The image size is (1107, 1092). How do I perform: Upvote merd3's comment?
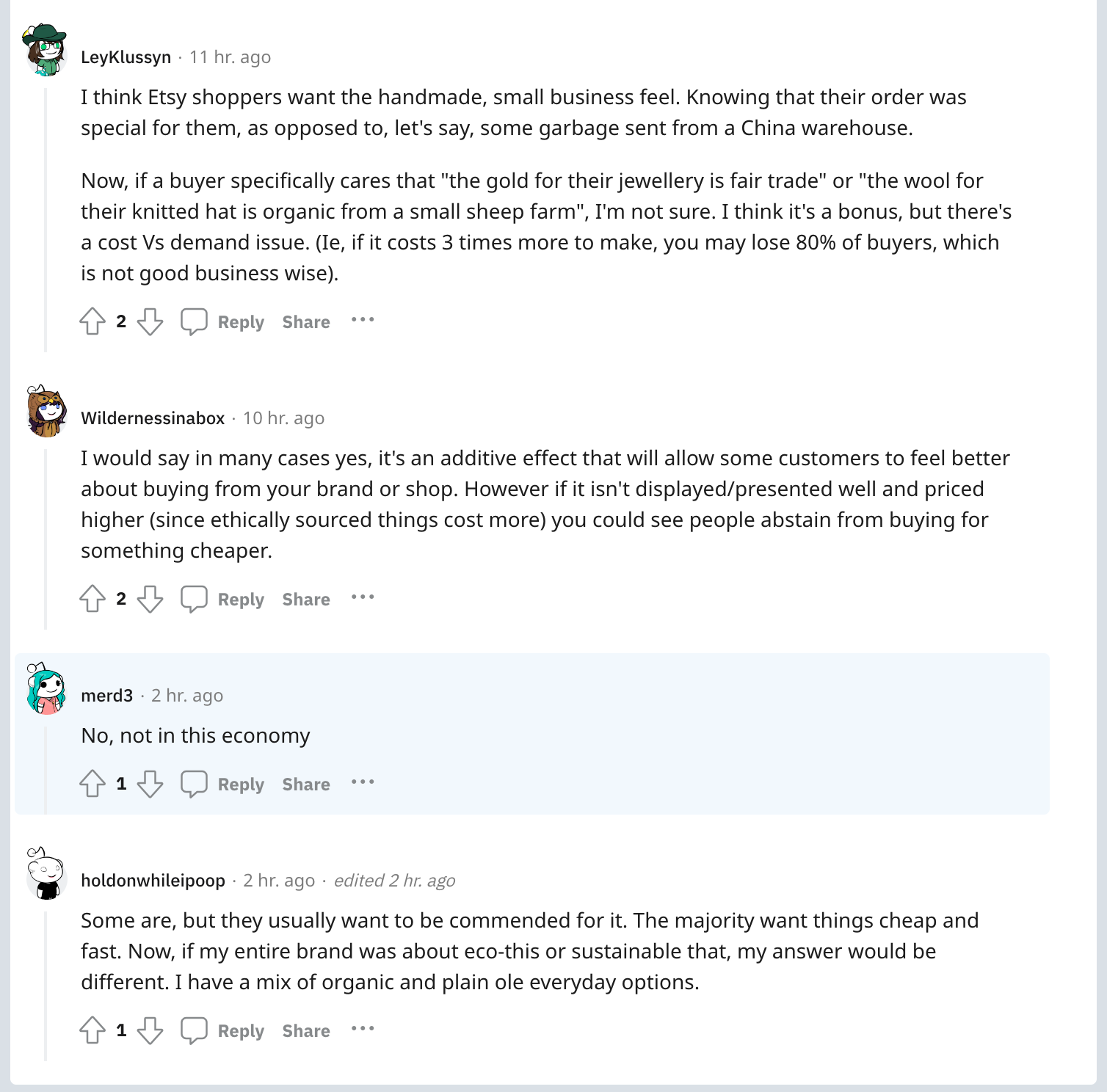(x=92, y=784)
